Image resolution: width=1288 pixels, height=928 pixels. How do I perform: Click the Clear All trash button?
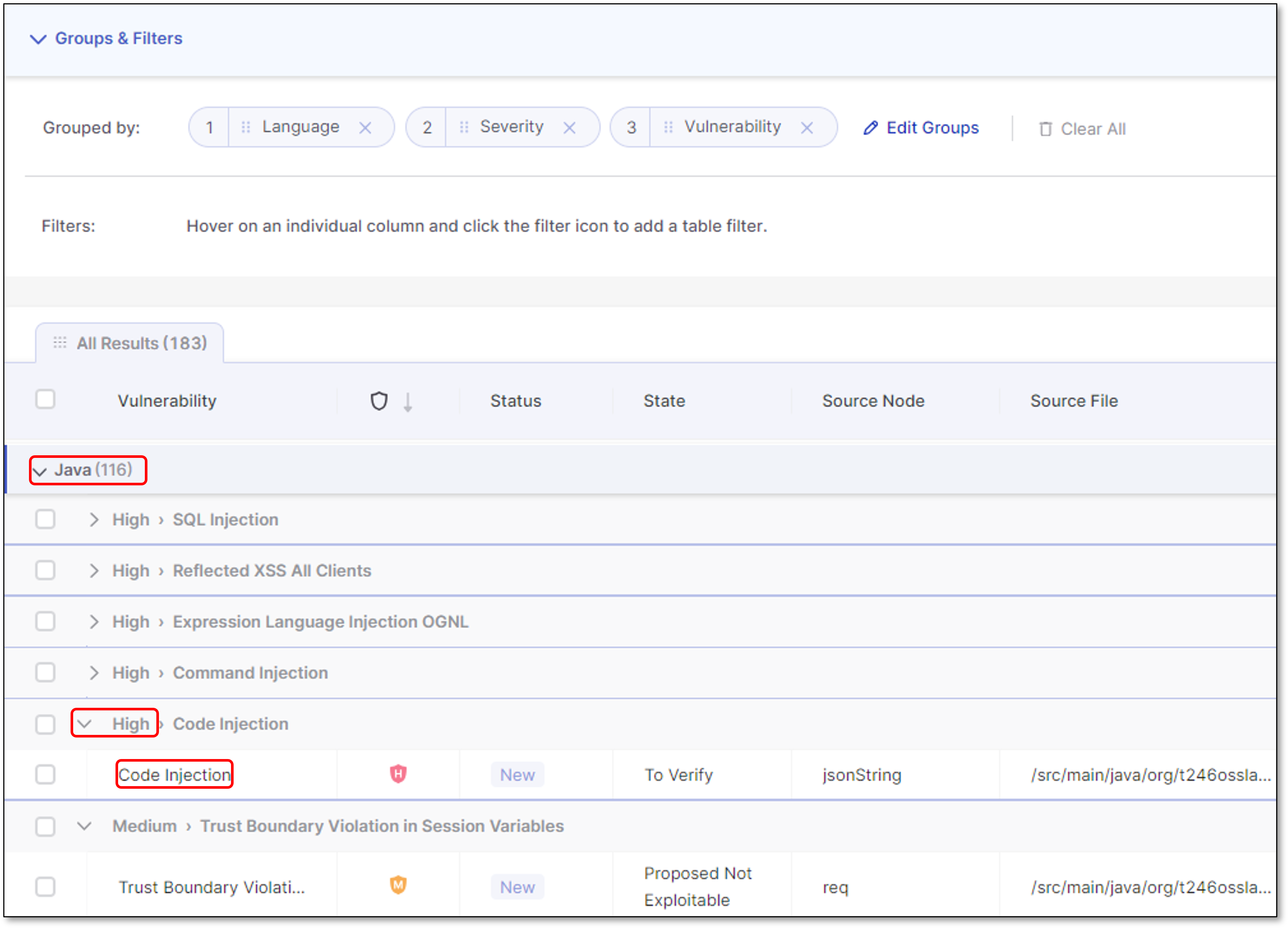click(x=1082, y=129)
